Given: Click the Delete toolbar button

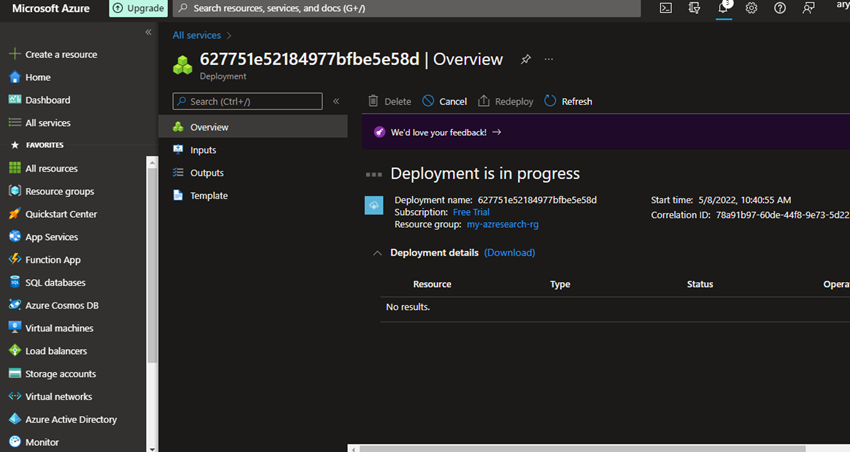Looking at the screenshot, I should click(390, 101).
